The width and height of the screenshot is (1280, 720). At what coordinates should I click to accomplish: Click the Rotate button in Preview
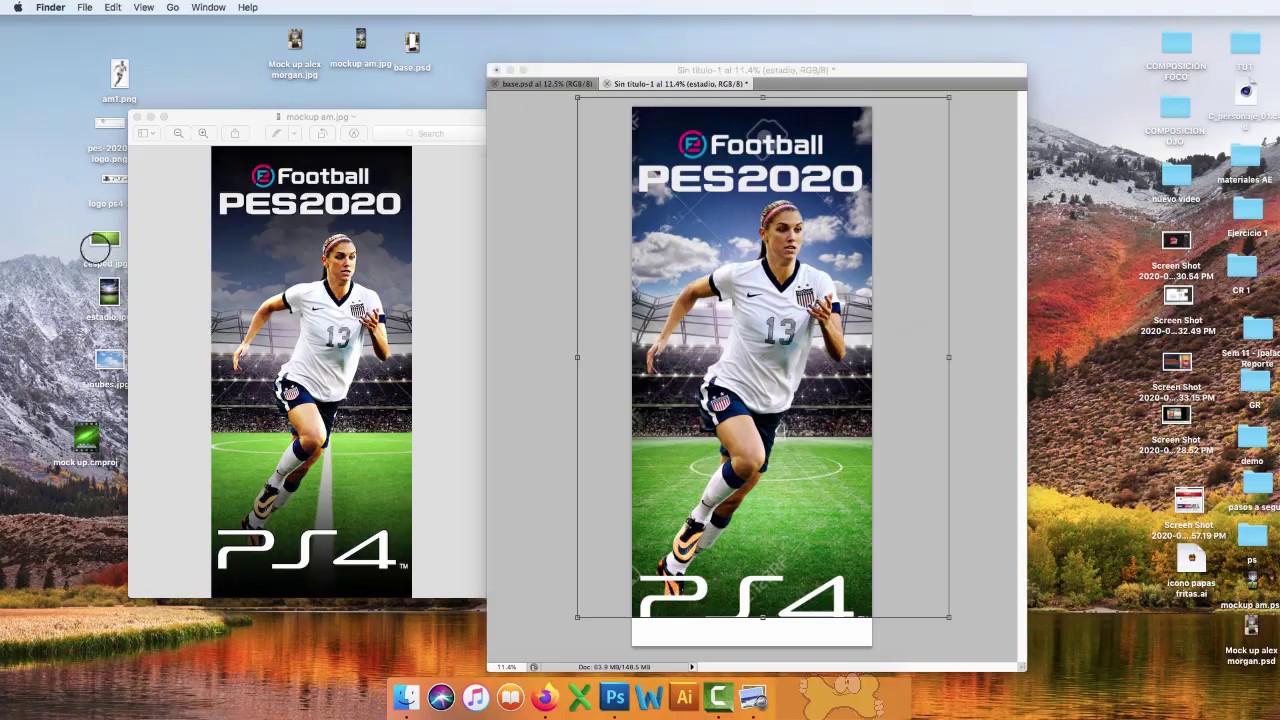(321, 133)
